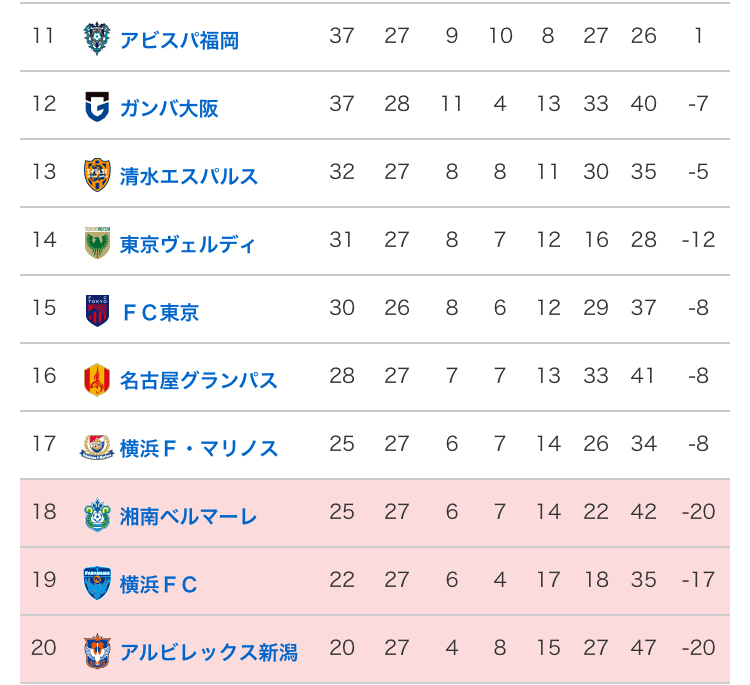Image resolution: width=750 pixels, height=685 pixels.
Task: Click the Shonan Bellmare club crest icon
Action: pos(96,514)
